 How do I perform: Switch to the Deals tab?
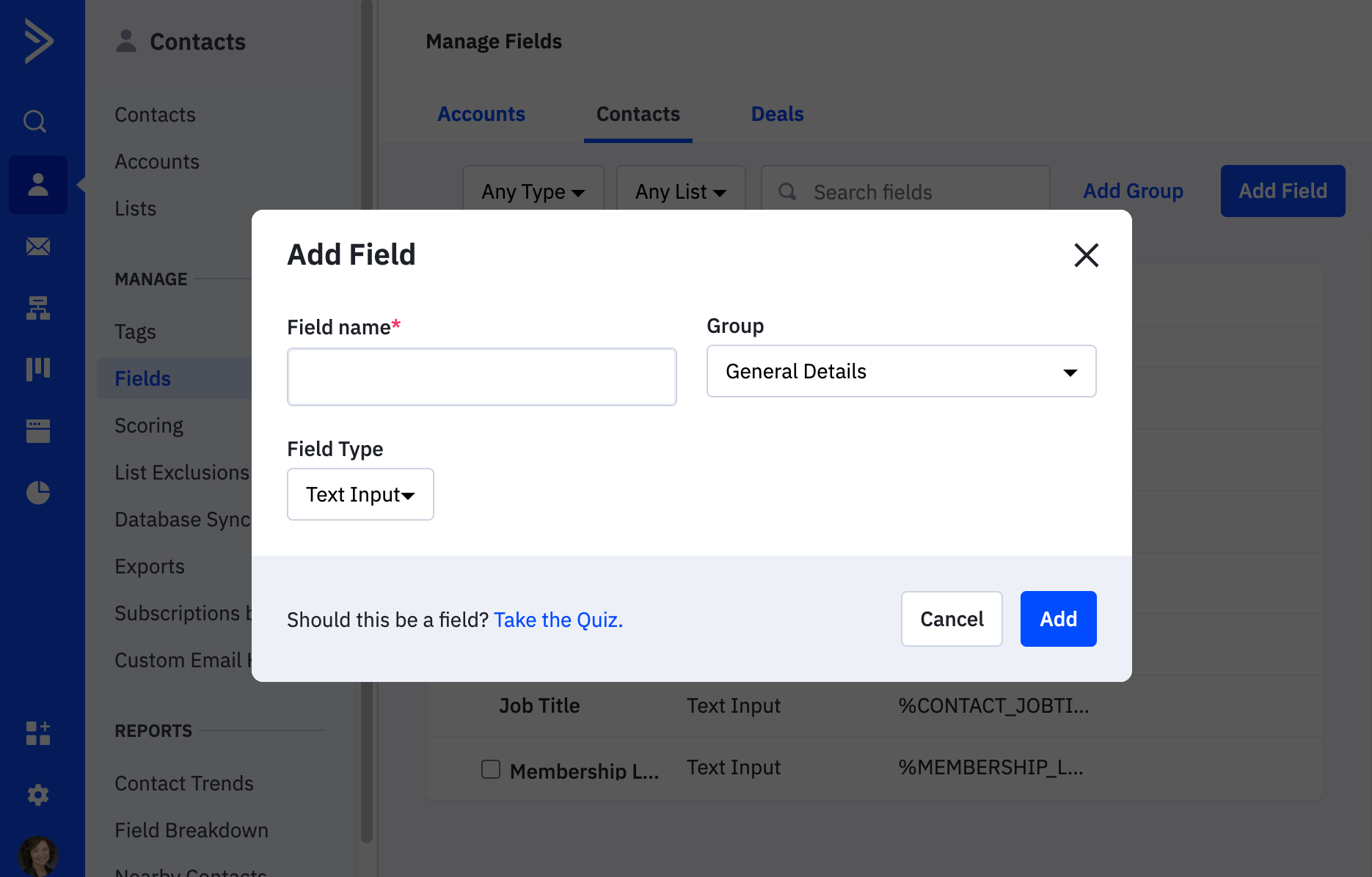click(777, 114)
